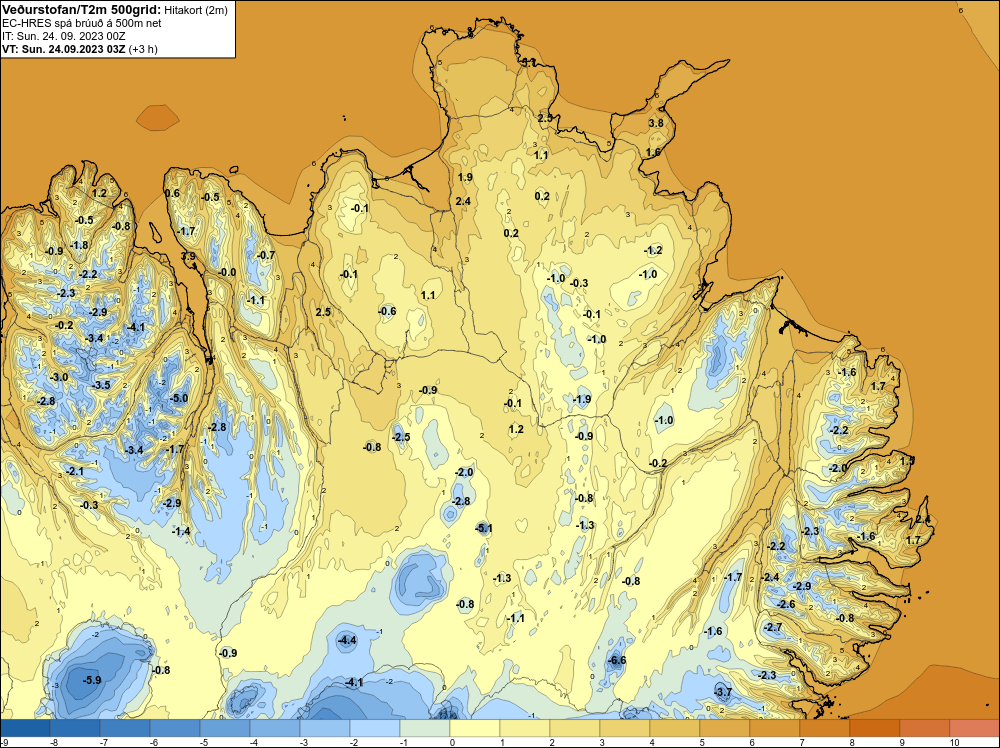Click the legend tick label "10"
1000x748 pixels.
(x=954, y=742)
